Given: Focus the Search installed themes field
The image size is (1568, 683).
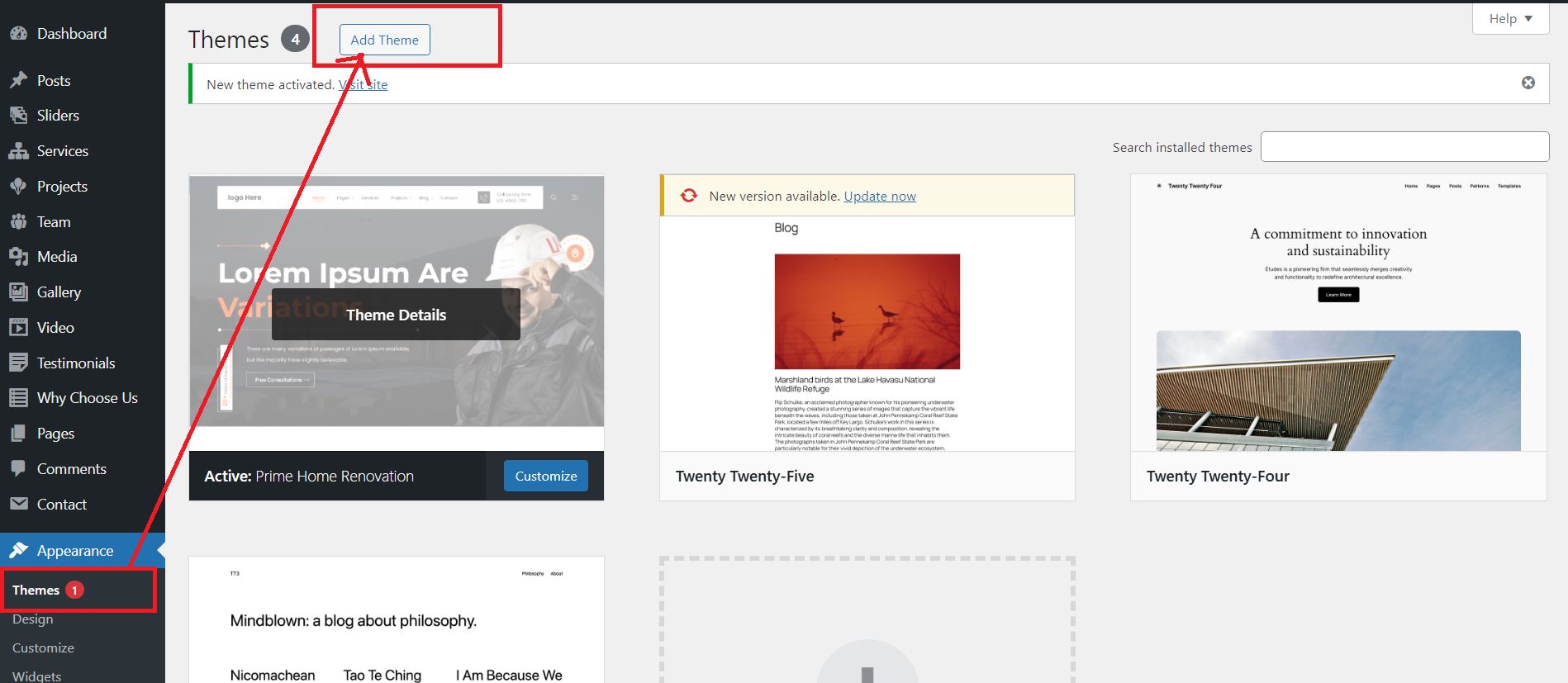Looking at the screenshot, I should pyautogui.click(x=1404, y=147).
